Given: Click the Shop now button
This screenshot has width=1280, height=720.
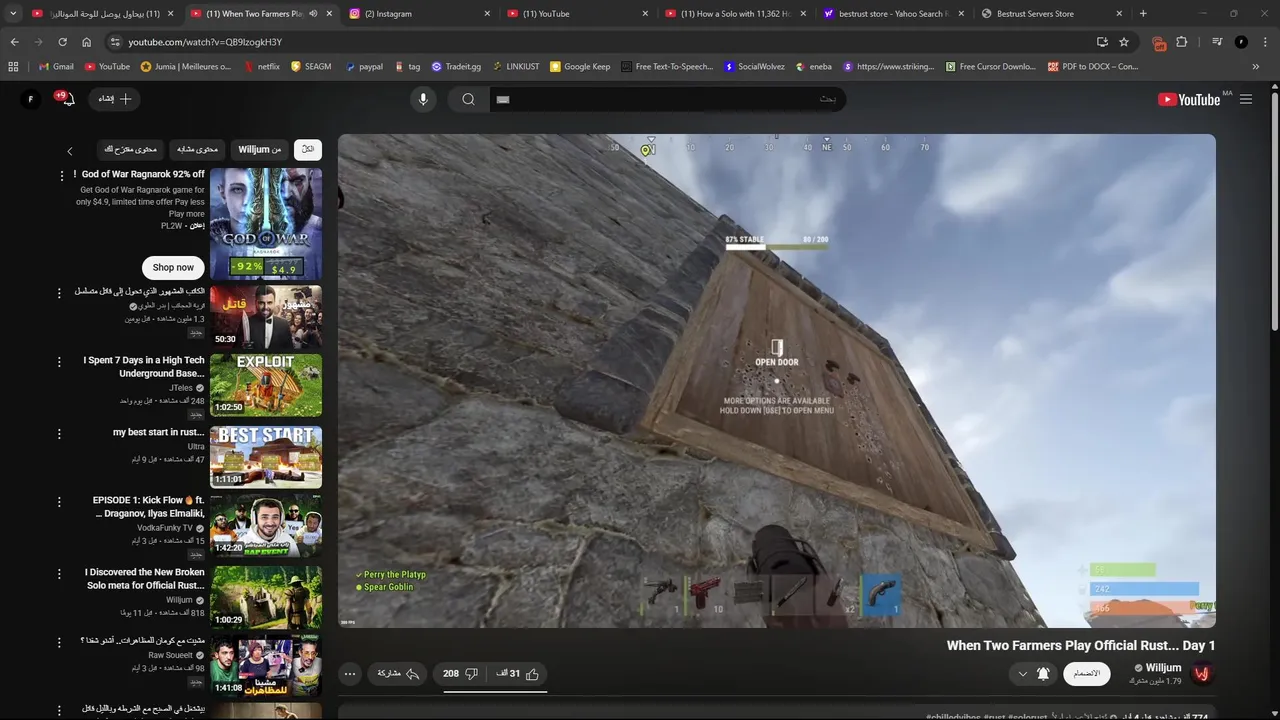Looking at the screenshot, I should pos(173,267).
